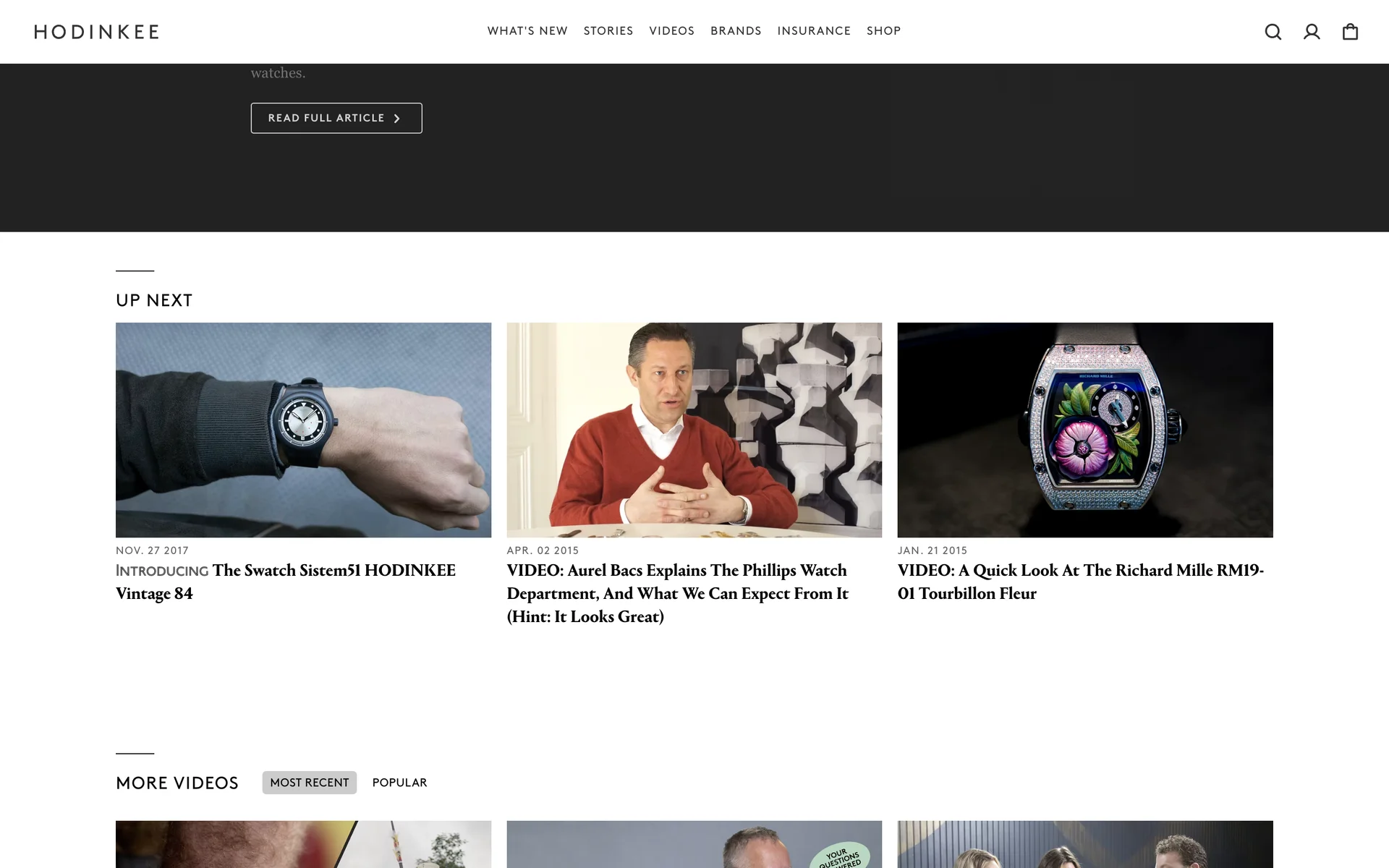Open the search magnifier icon
This screenshot has height=868, width=1389.
click(1273, 32)
